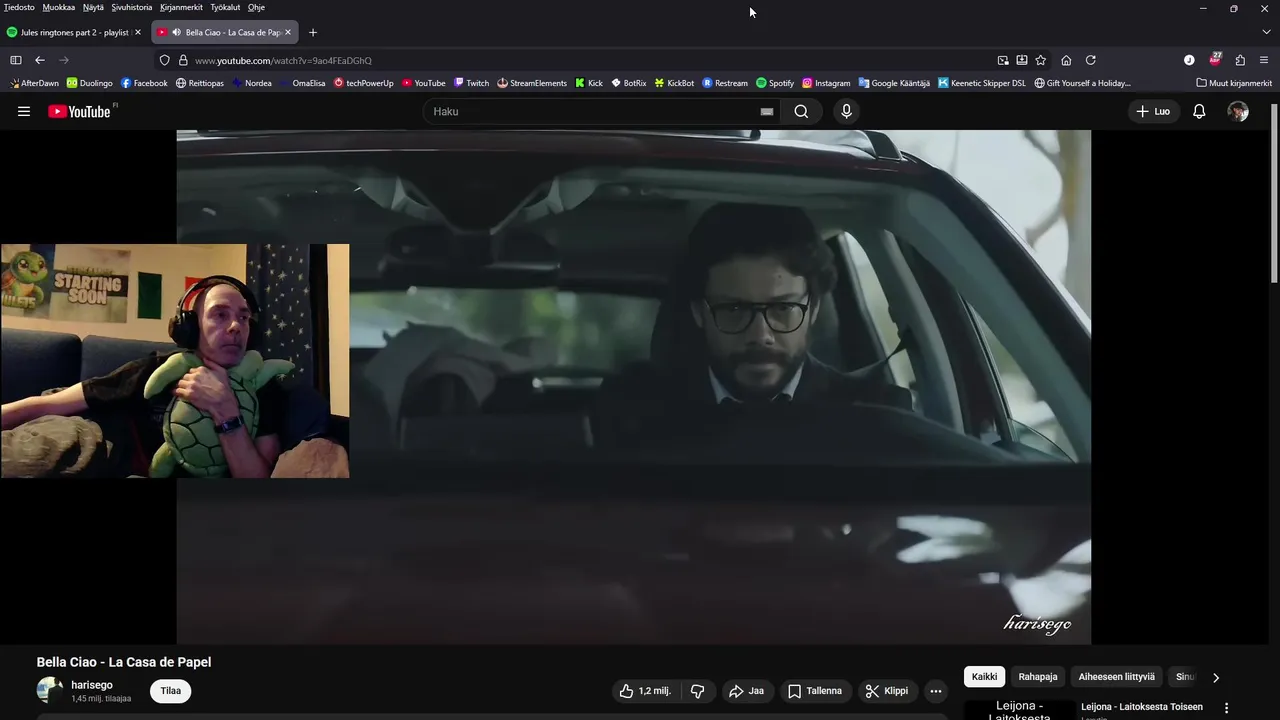Open the harisego channel name
Image resolution: width=1280 pixels, height=720 pixels.
92,685
